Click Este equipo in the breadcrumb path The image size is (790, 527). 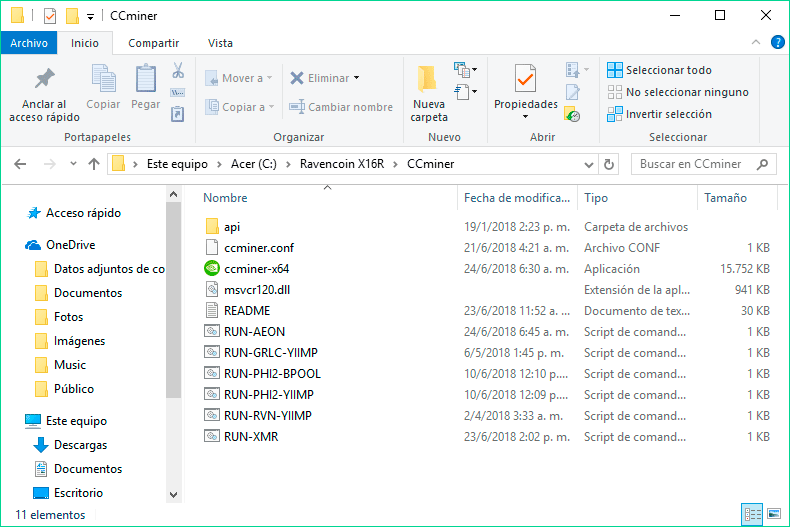tap(177, 164)
